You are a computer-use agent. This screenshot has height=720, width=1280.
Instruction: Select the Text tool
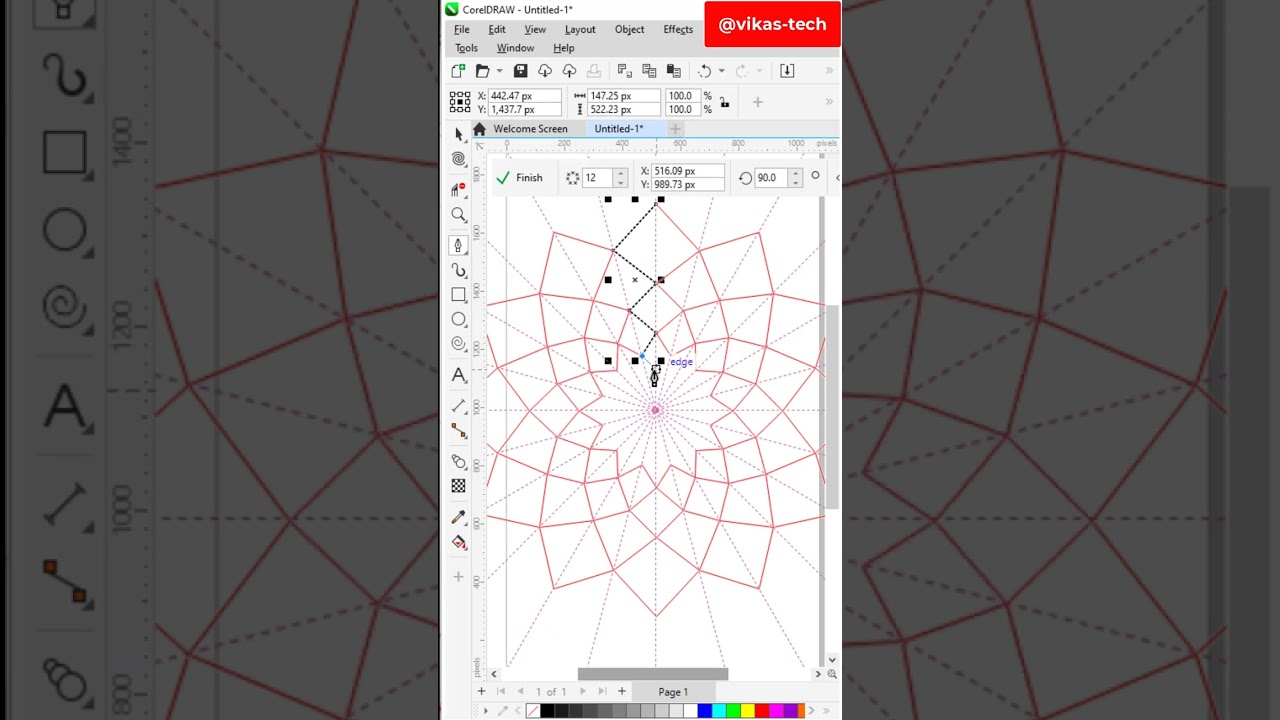click(x=459, y=376)
